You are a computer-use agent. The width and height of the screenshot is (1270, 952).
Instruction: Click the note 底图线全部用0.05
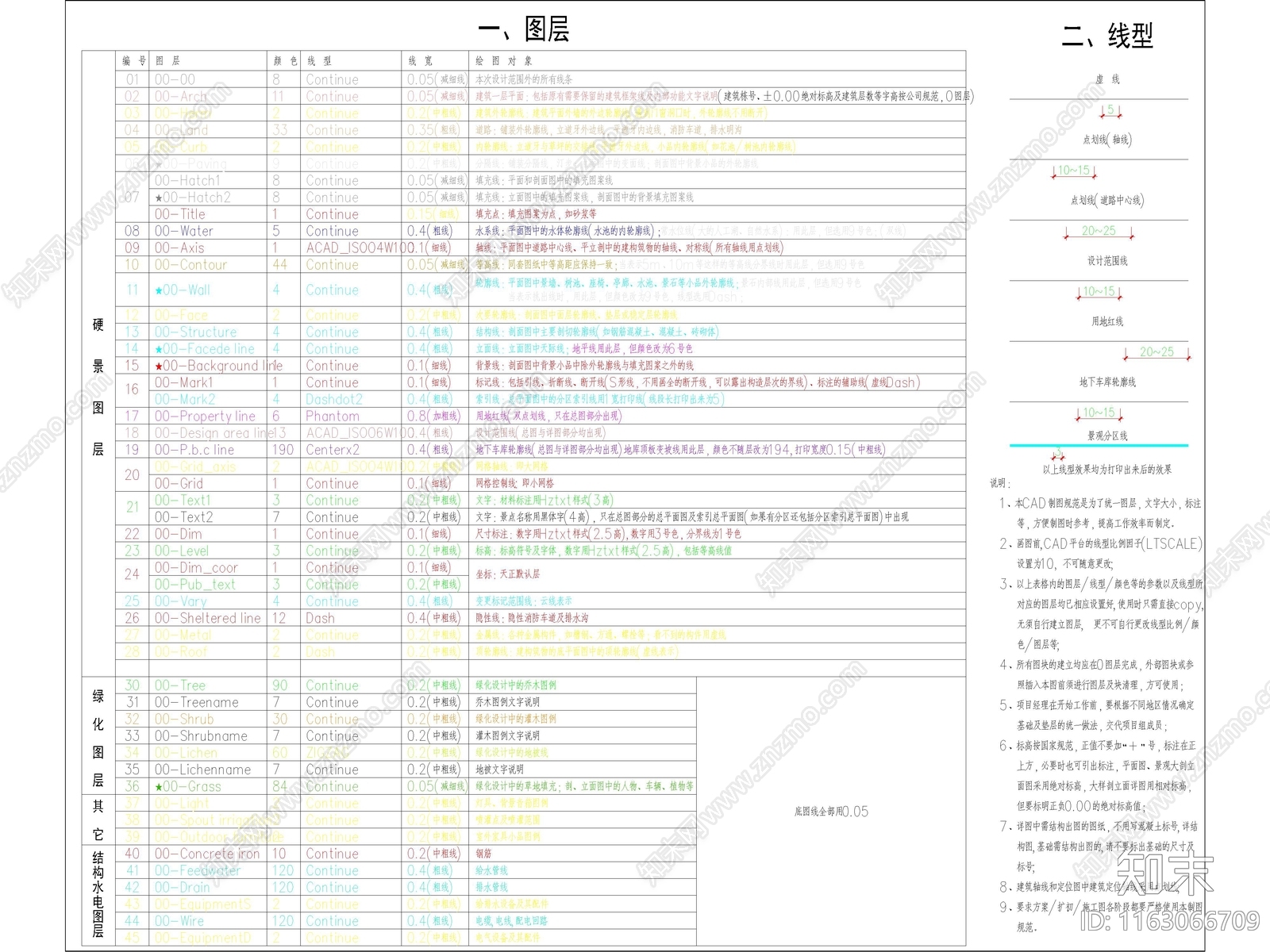pos(831,812)
